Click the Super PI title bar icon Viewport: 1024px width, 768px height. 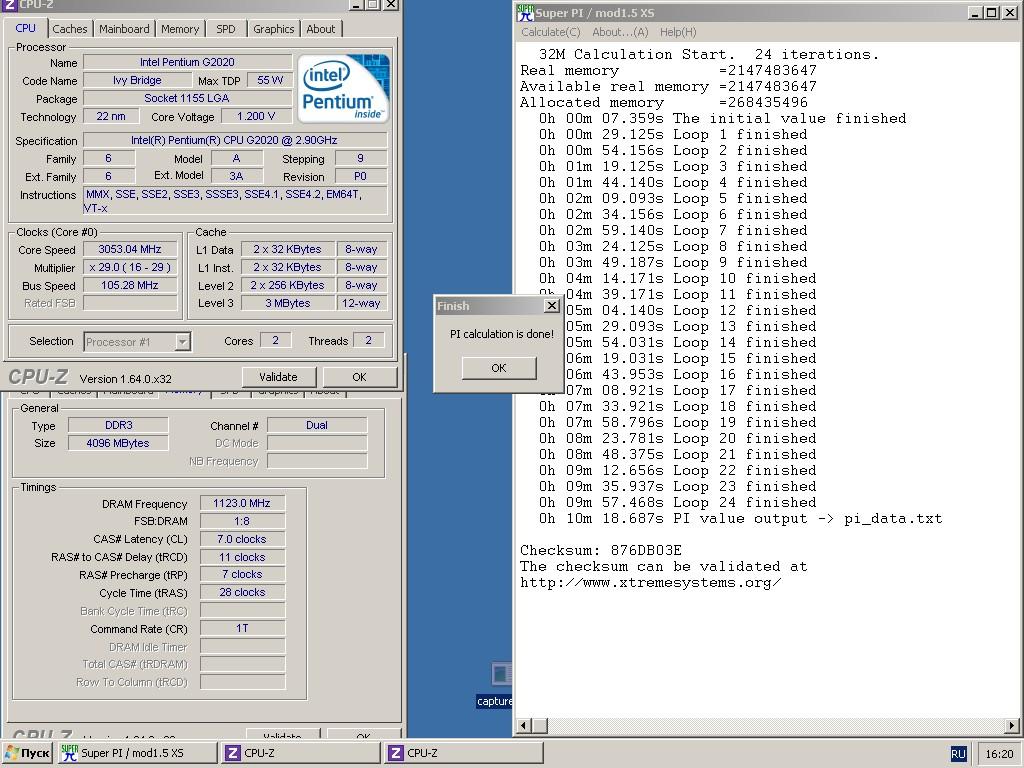(525, 12)
